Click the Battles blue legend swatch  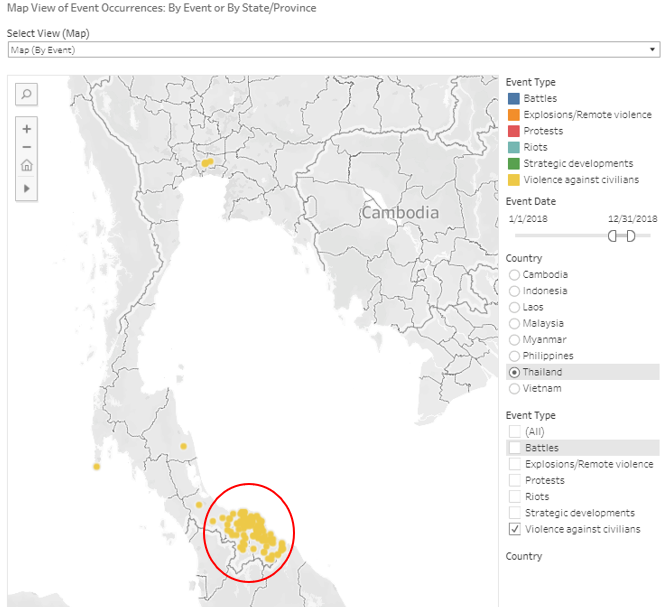coord(513,99)
